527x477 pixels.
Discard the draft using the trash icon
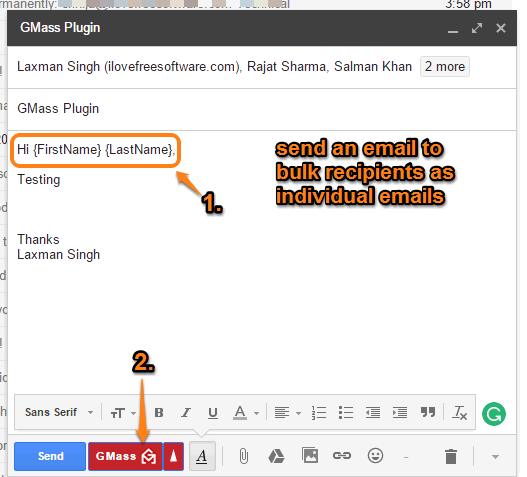pos(451,456)
